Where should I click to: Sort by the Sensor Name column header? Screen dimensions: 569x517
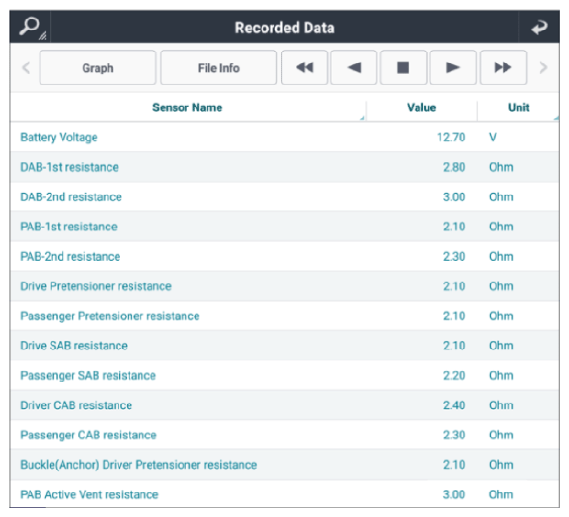187,107
